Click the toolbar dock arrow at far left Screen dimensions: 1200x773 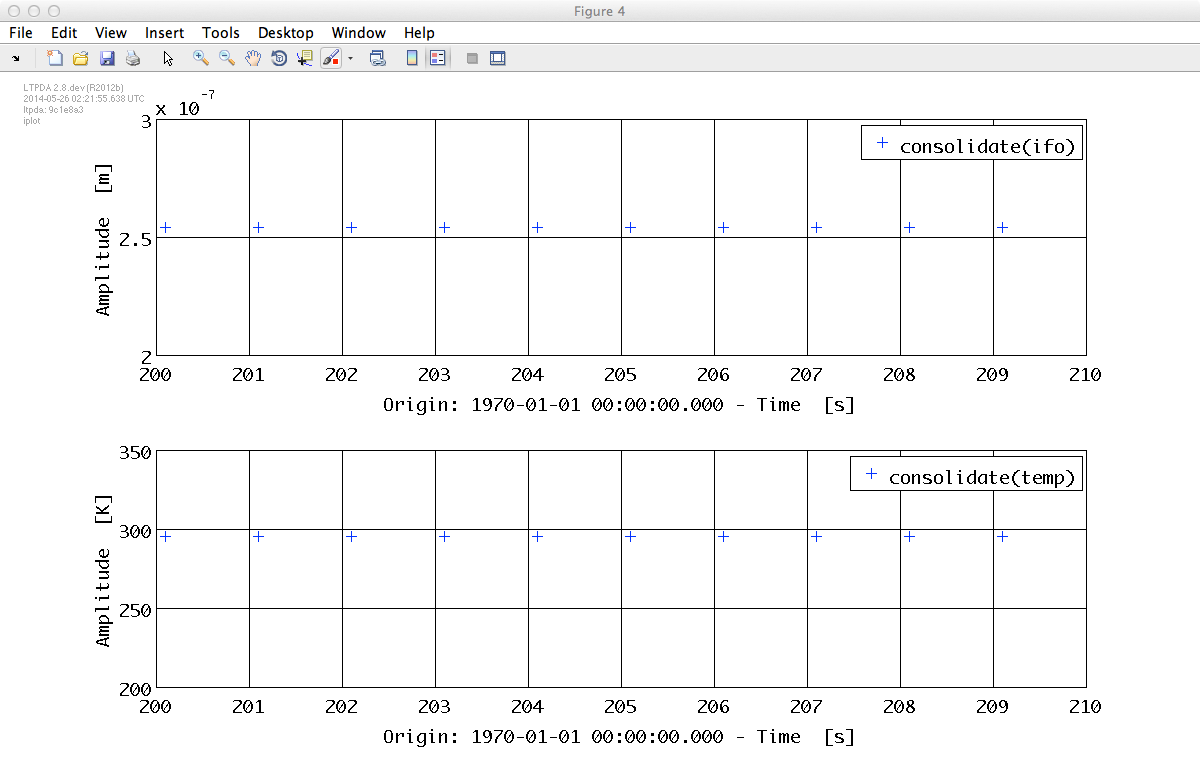[x=15, y=58]
